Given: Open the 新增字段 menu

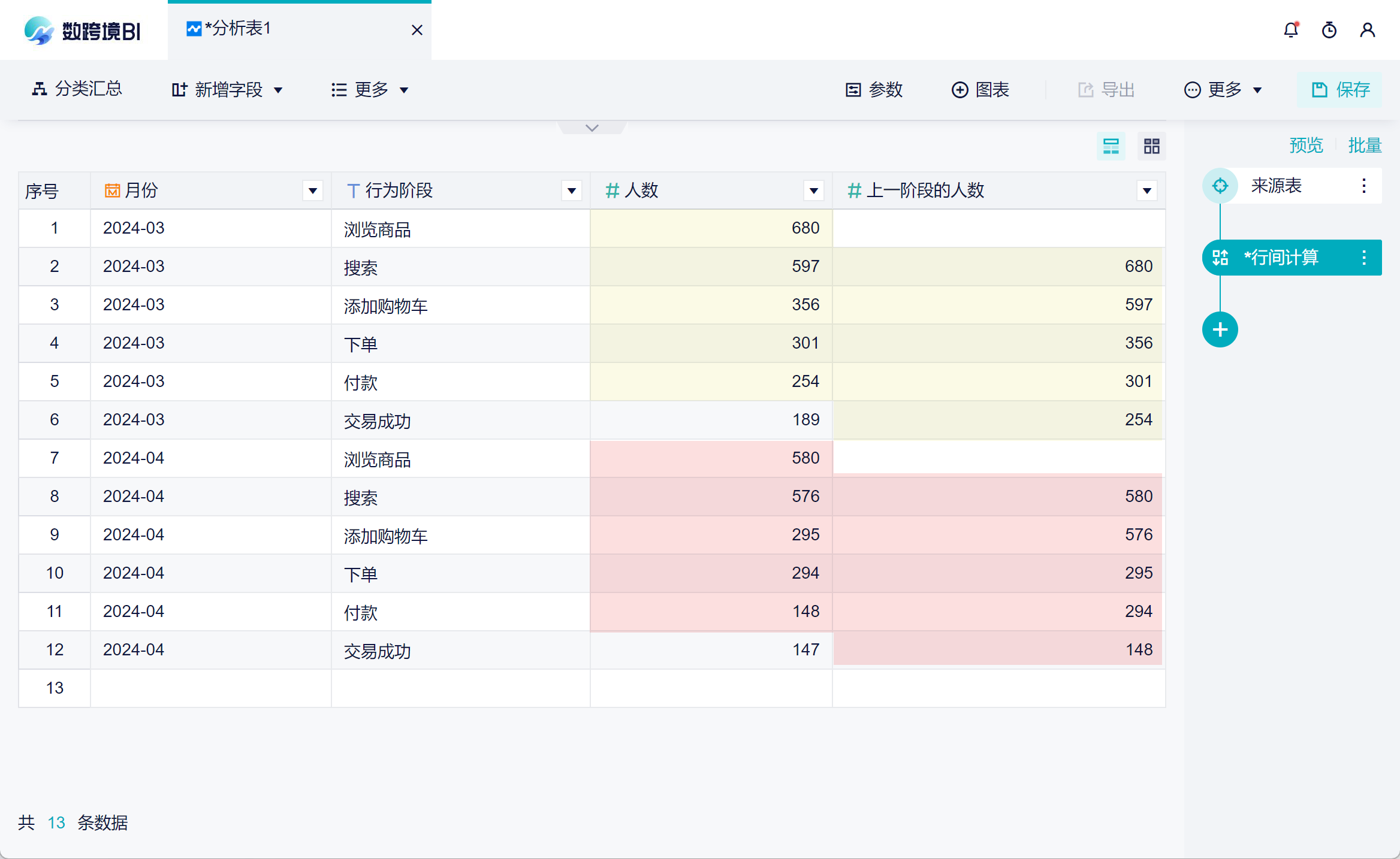Looking at the screenshot, I should click(228, 90).
